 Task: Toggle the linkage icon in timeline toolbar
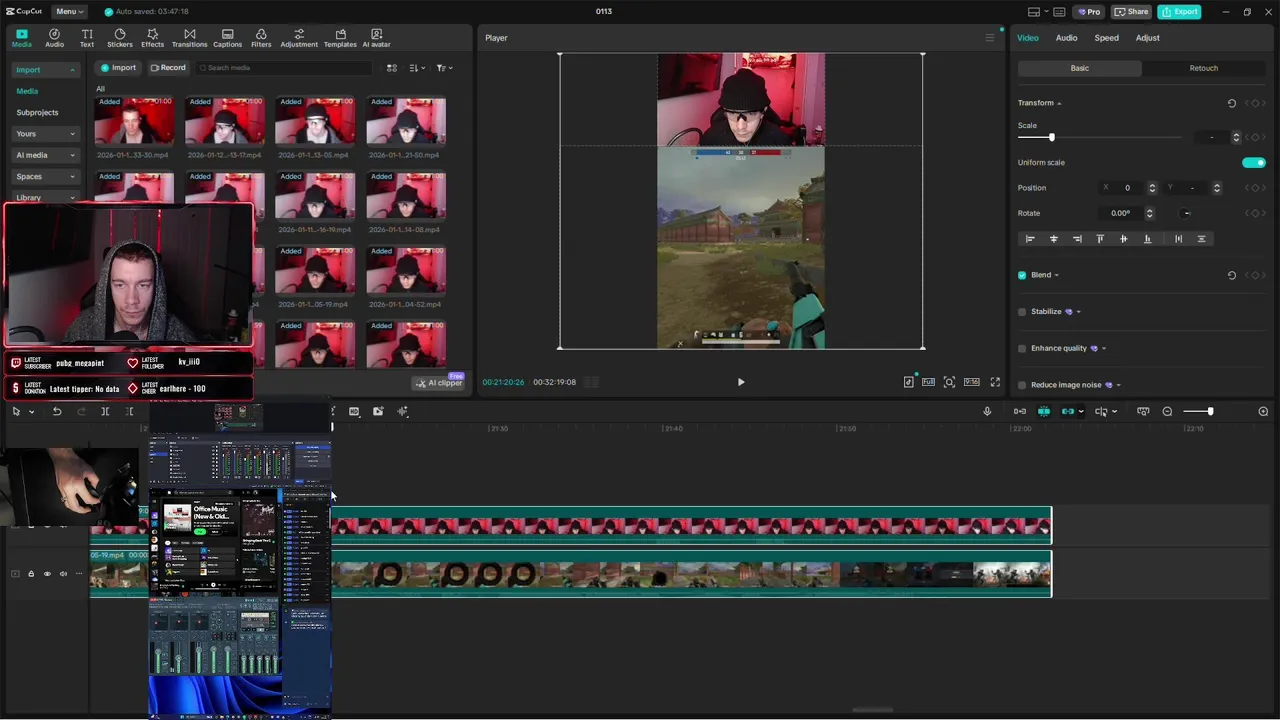point(1068,411)
